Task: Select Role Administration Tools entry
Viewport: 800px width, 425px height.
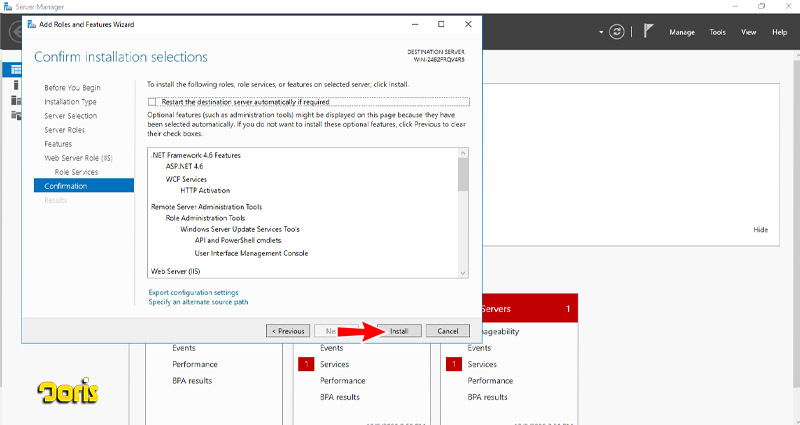Action: pos(205,218)
